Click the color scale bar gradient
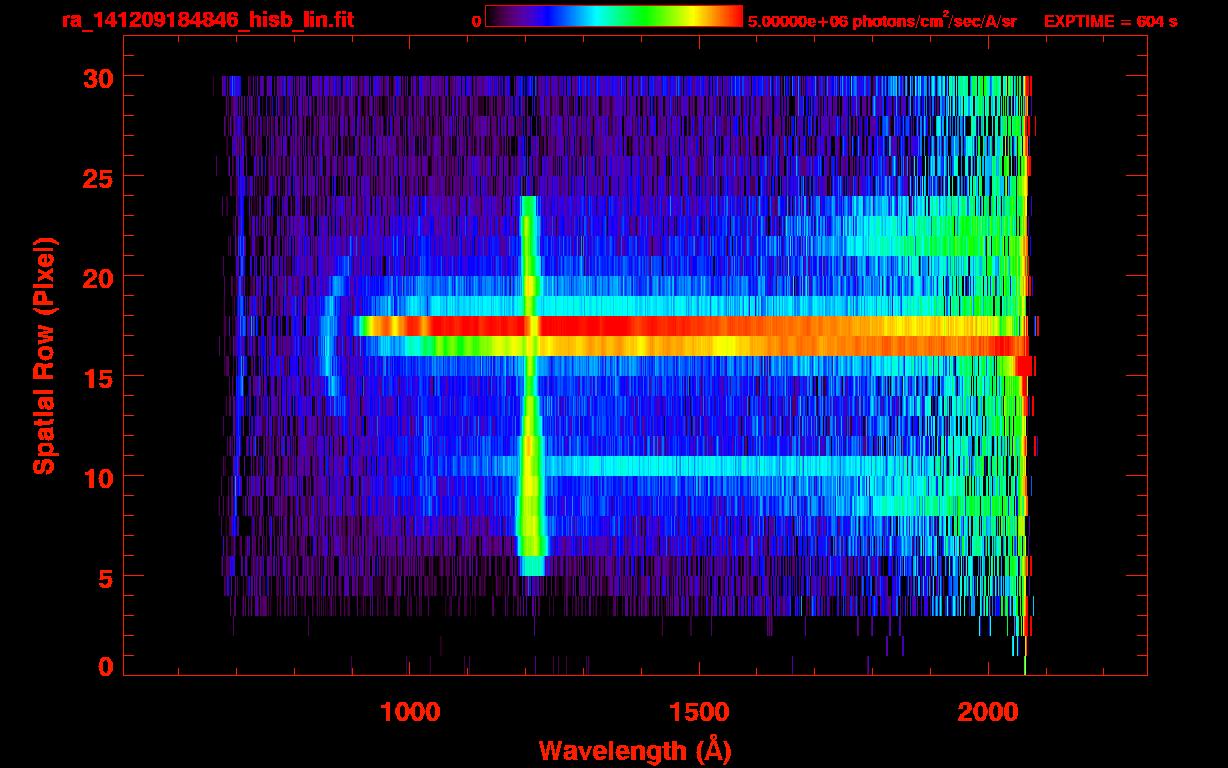Screen dimensions: 1228x768 coord(614,17)
